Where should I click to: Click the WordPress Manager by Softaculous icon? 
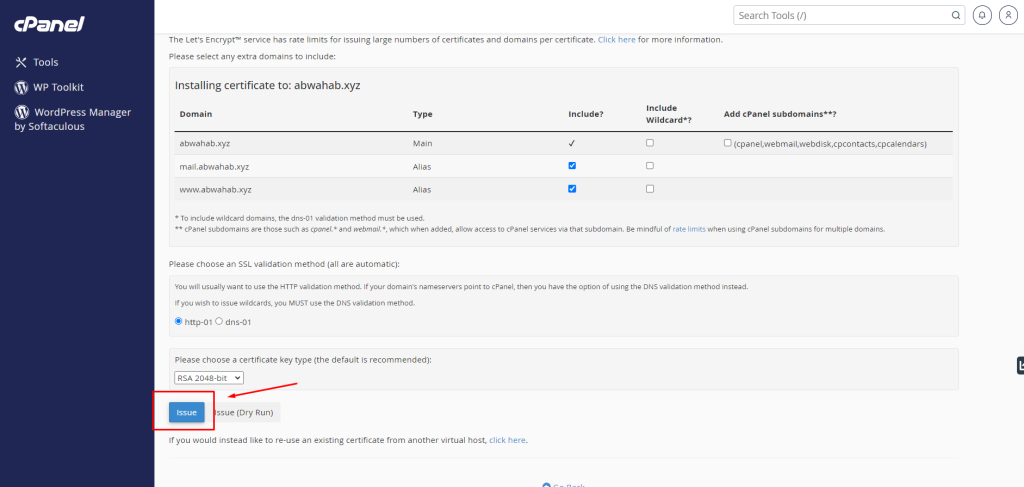click(20, 112)
